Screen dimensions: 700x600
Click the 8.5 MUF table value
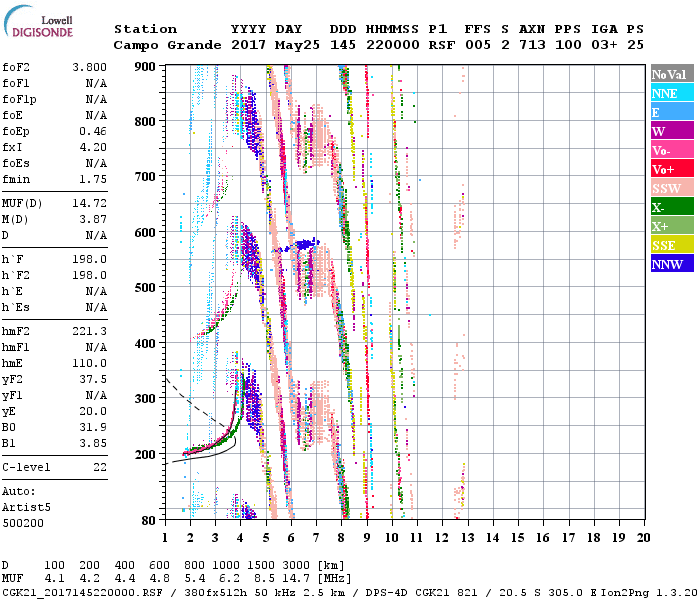pyautogui.click(x=264, y=579)
